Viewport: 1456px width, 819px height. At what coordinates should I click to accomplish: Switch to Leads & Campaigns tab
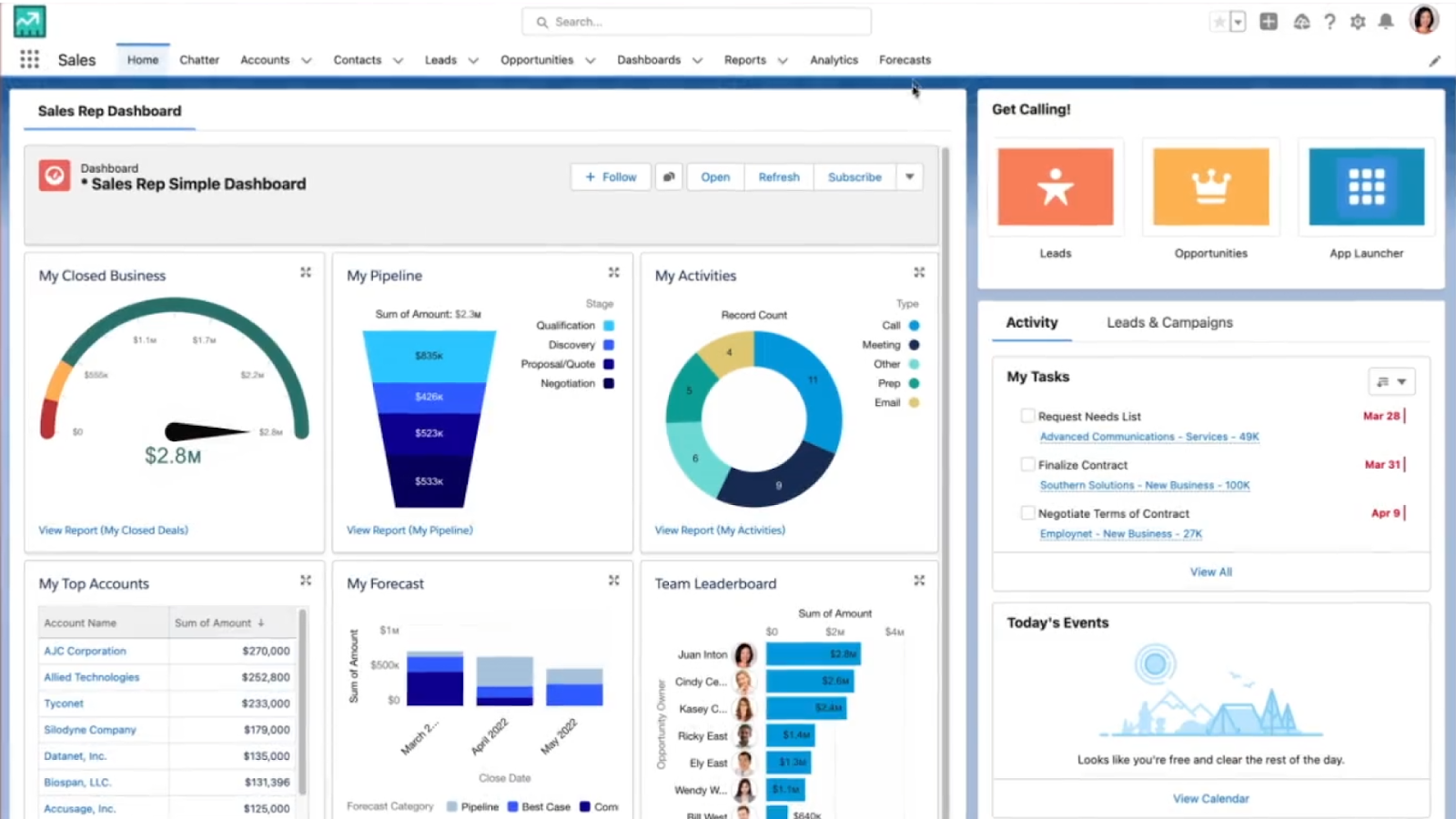click(1169, 322)
